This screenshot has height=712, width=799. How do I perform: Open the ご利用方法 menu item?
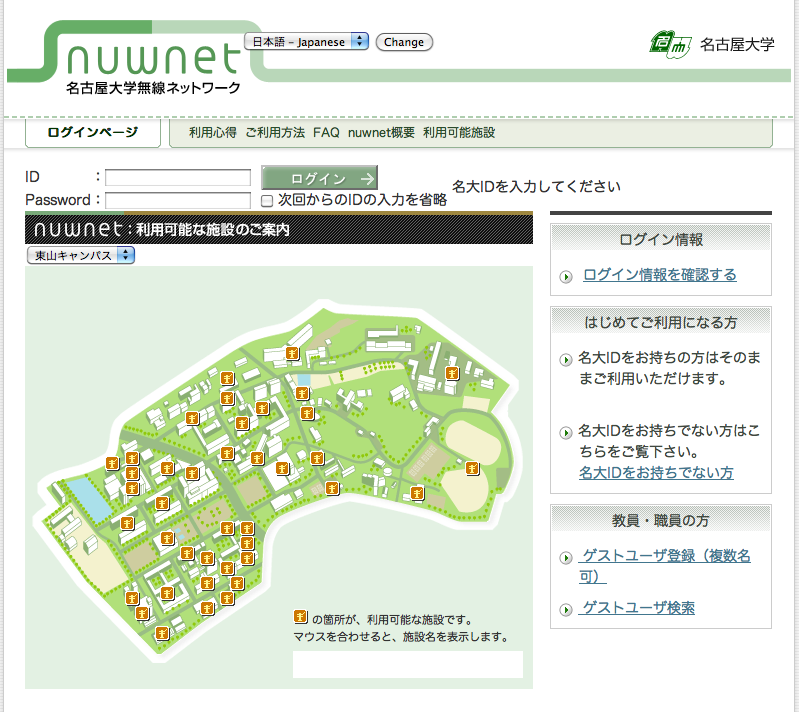(x=275, y=133)
